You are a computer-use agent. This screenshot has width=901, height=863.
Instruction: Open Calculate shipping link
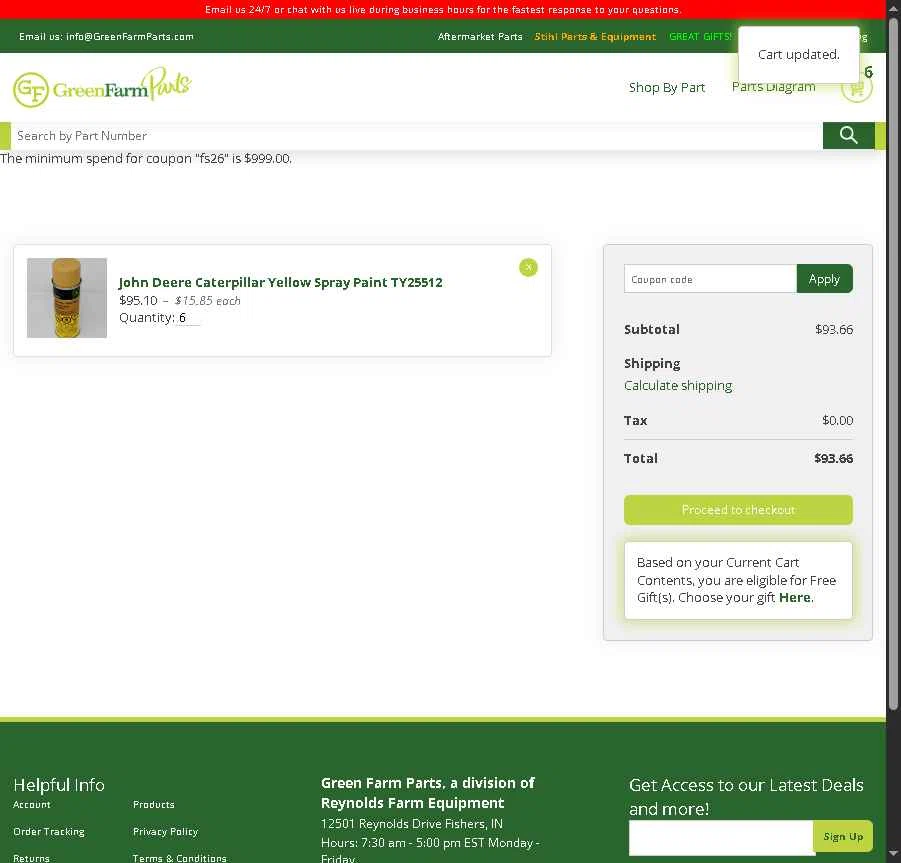[678, 386]
